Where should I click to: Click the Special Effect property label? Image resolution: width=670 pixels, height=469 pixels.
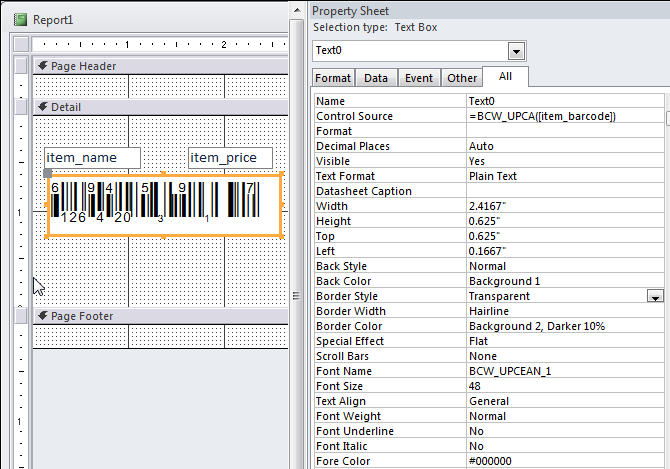(x=350, y=341)
